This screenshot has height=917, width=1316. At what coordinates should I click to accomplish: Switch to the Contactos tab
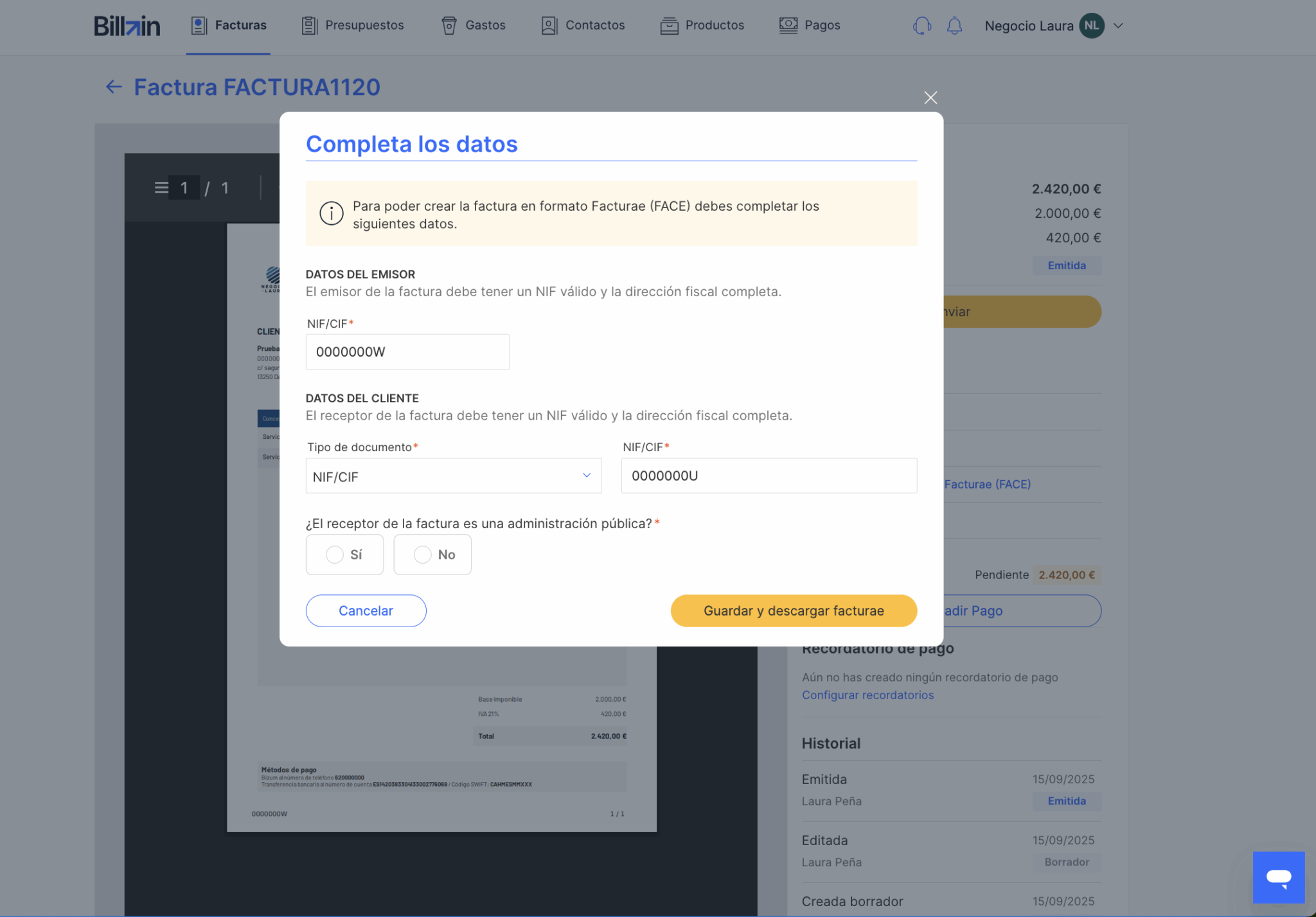click(x=583, y=26)
